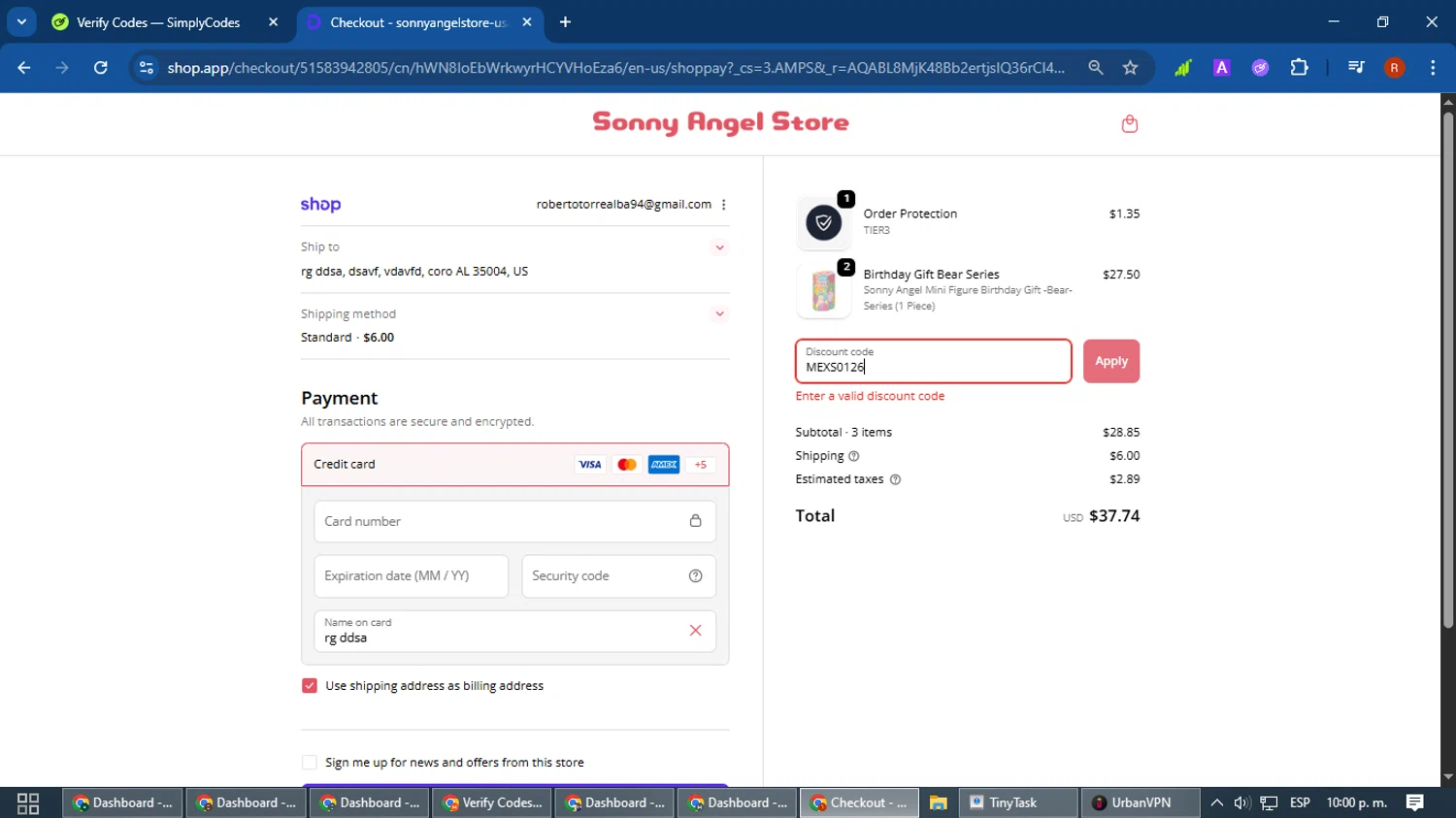Image resolution: width=1456 pixels, height=818 pixels.
Task: Select the Checkout - sonnyangelstore tab
Action: pyautogui.click(x=419, y=22)
